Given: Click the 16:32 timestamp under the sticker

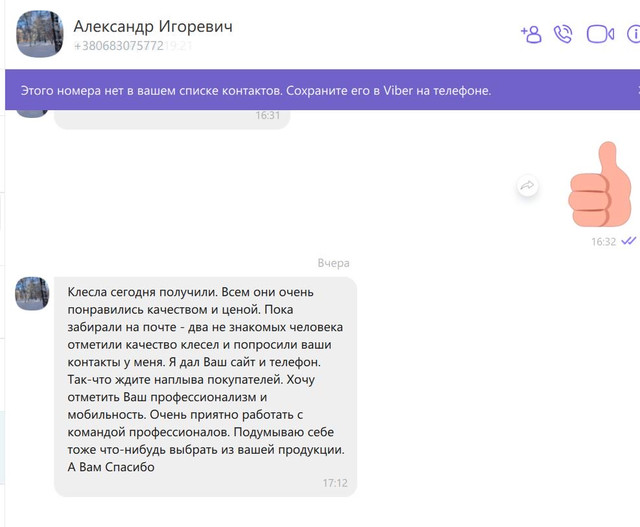Looking at the screenshot, I should point(603,241).
